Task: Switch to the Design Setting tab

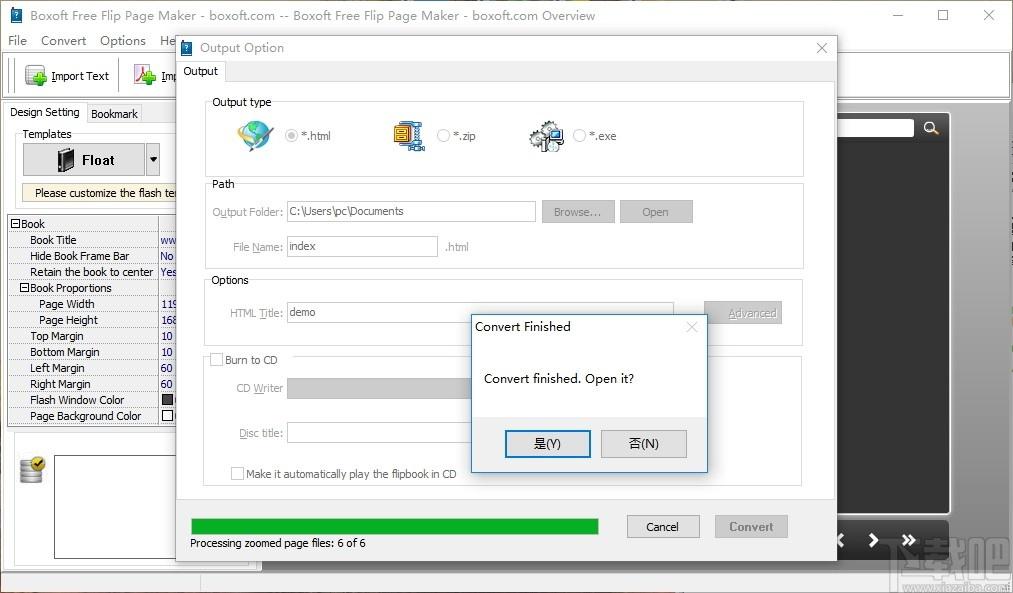Action: pos(45,112)
